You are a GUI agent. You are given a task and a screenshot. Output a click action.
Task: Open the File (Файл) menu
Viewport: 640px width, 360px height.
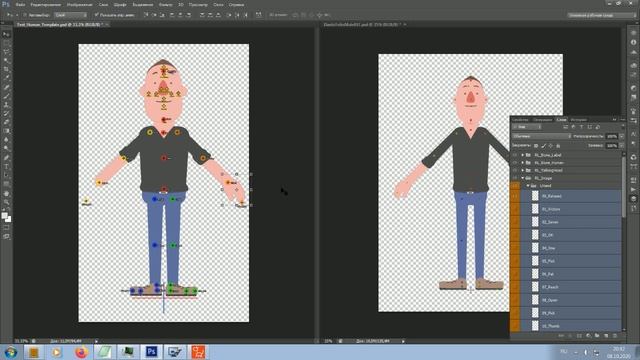pos(20,4)
